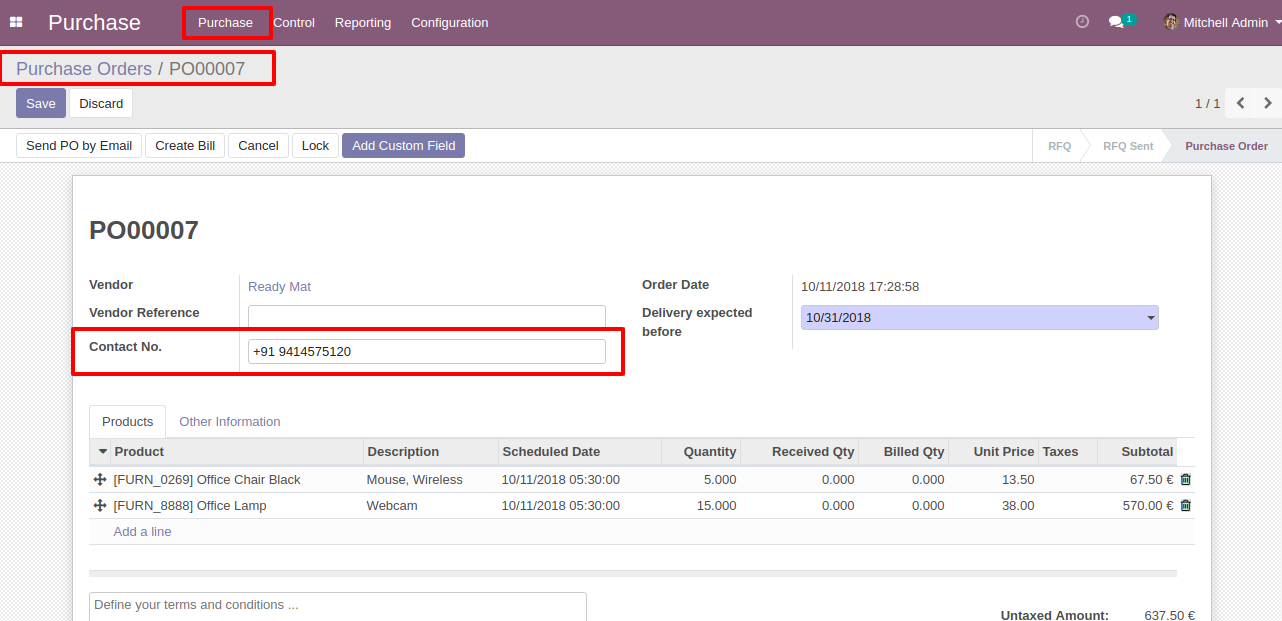This screenshot has width=1282, height=621.
Task: Delete the Office Chair Black line
Action: pyautogui.click(x=1186, y=480)
